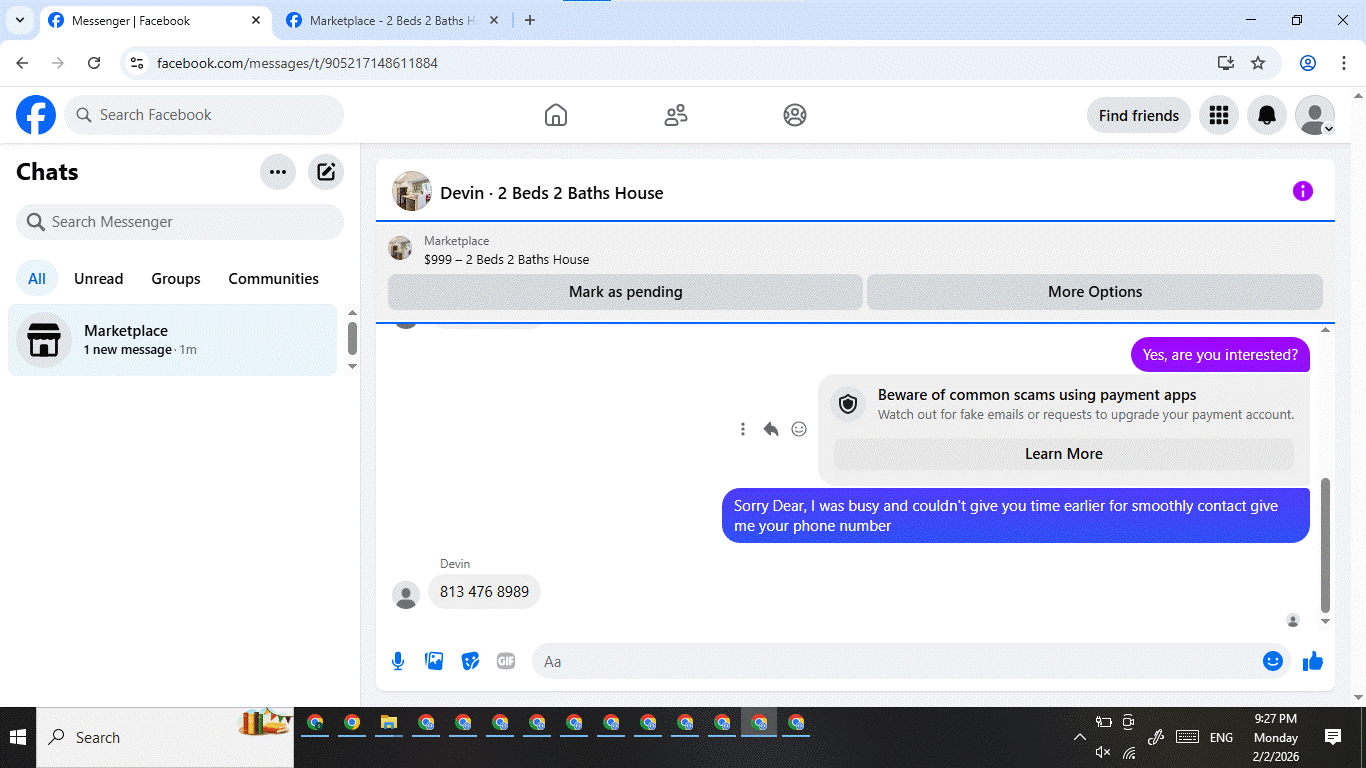Open the Chrome profile icon

(1308, 63)
